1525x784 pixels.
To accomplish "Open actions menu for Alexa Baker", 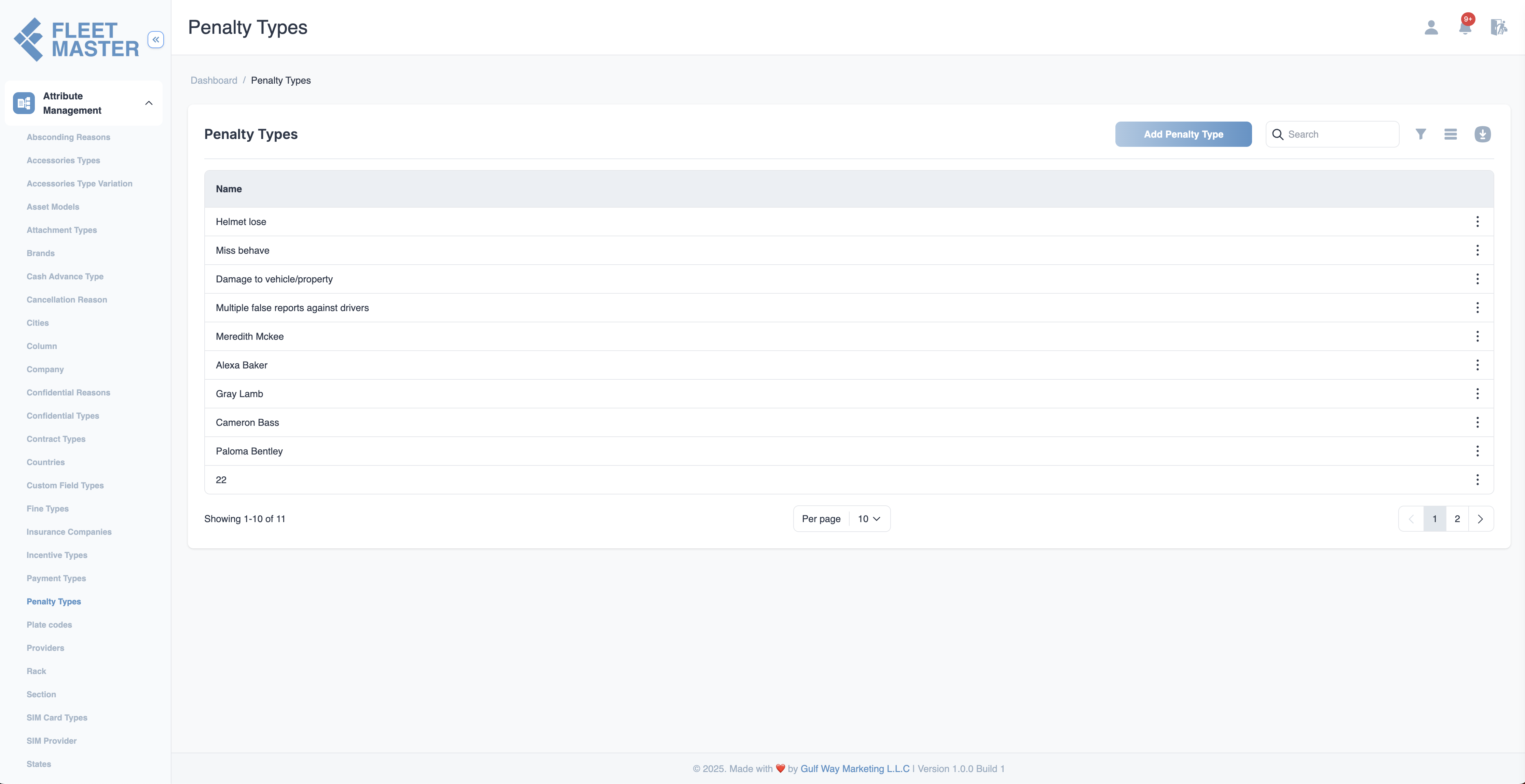I will [x=1477, y=365].
